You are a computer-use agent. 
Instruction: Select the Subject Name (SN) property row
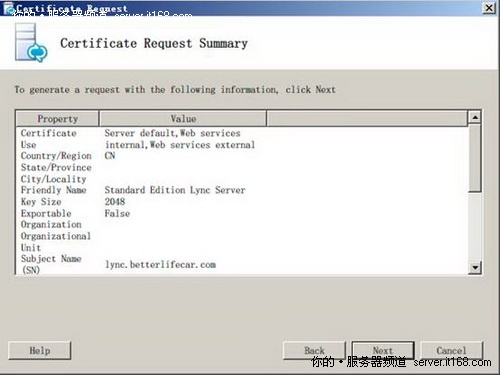pyautogui.click(x=241, y=264)
